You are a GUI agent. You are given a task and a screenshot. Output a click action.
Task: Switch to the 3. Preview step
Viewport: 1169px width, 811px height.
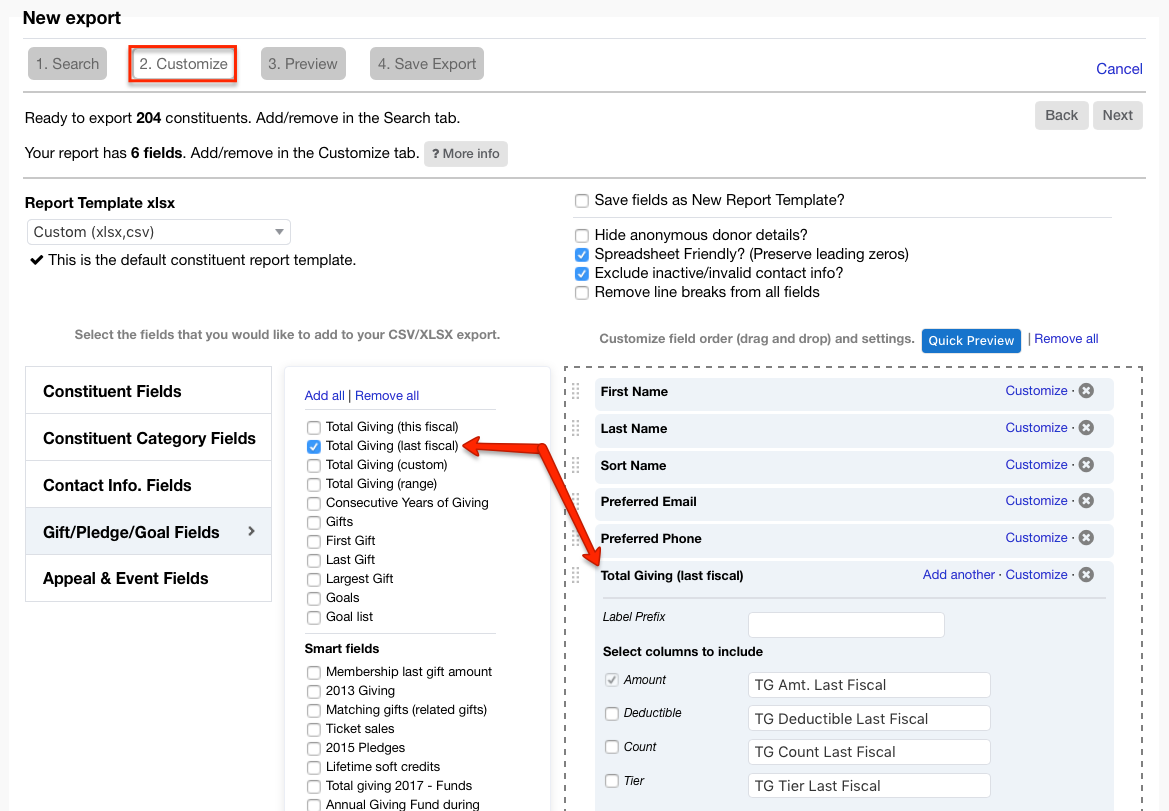[x=303, y=63]
